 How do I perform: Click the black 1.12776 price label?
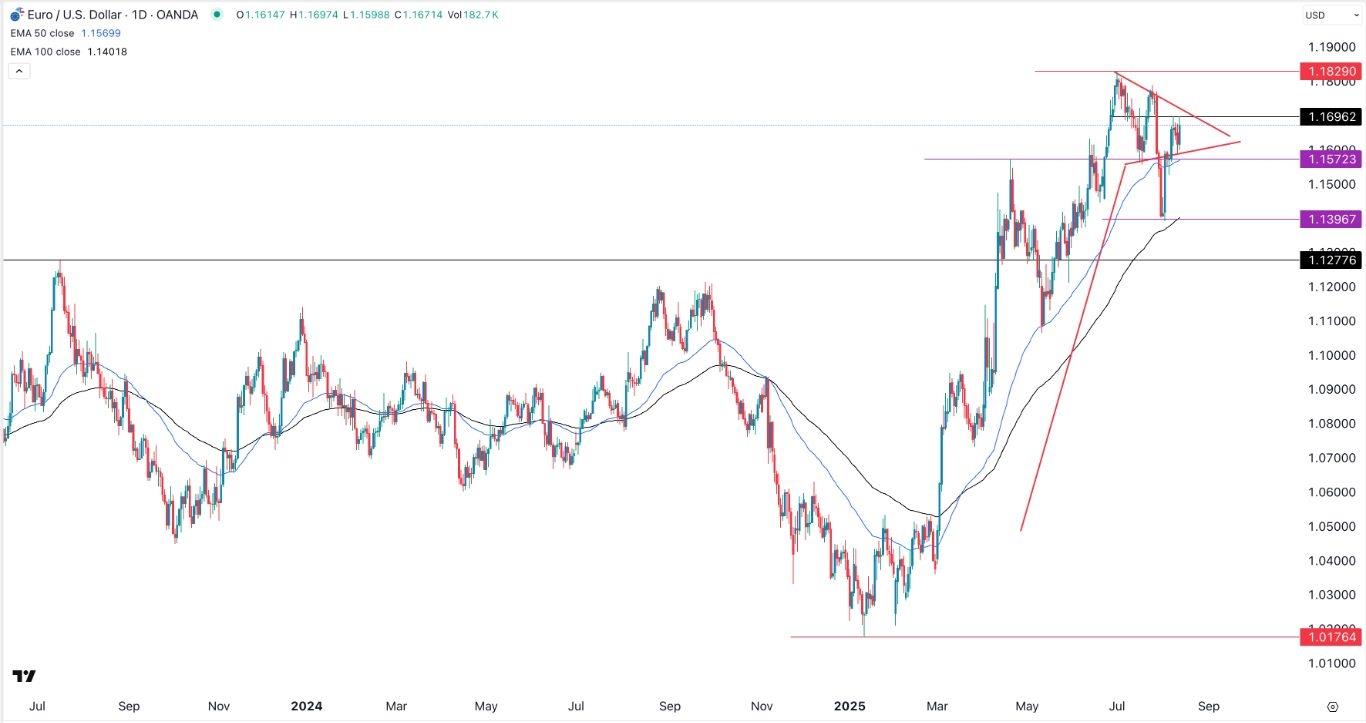[x=1329, y=260]
